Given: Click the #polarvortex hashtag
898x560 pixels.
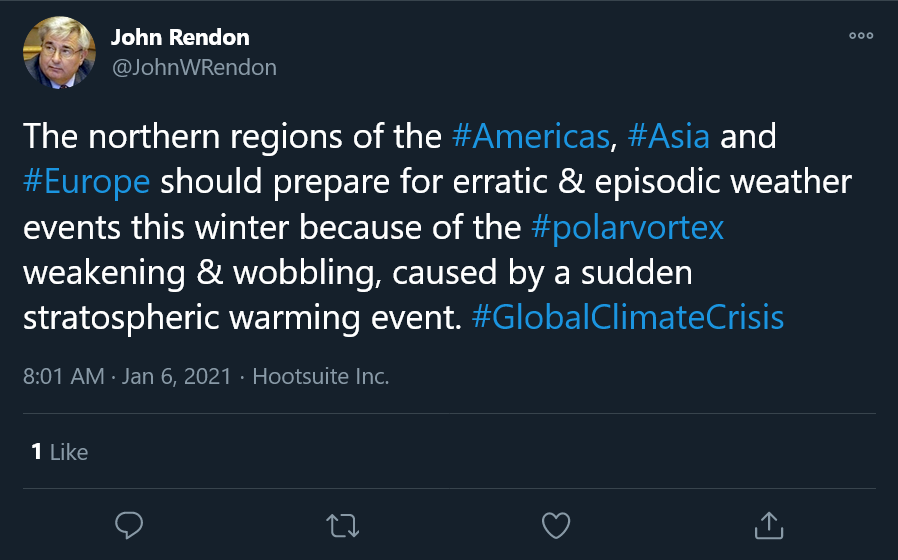Looking at the screenshot, I should [x=627, y=227].
